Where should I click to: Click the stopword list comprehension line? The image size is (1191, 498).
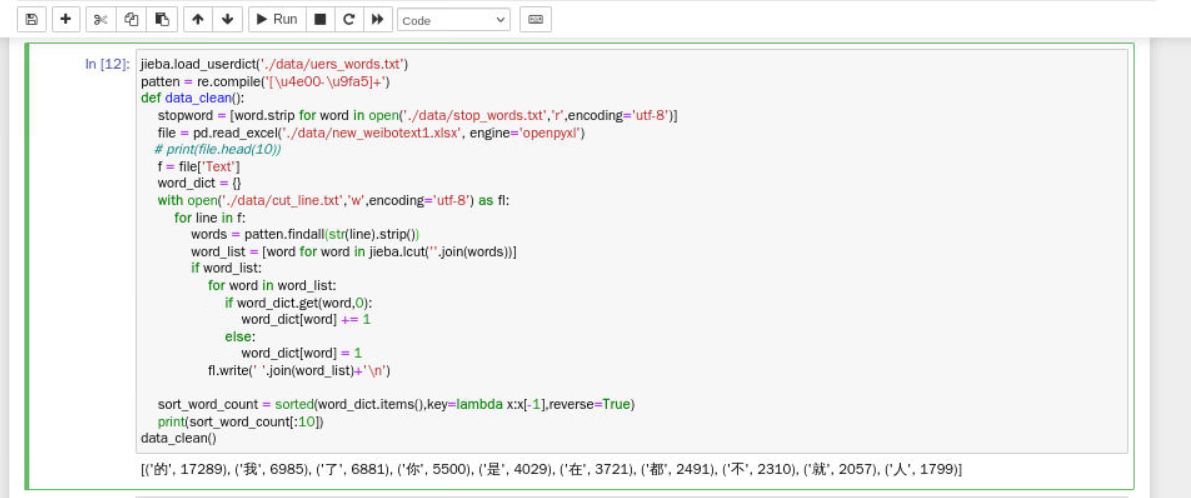click(x=417, y=115)
